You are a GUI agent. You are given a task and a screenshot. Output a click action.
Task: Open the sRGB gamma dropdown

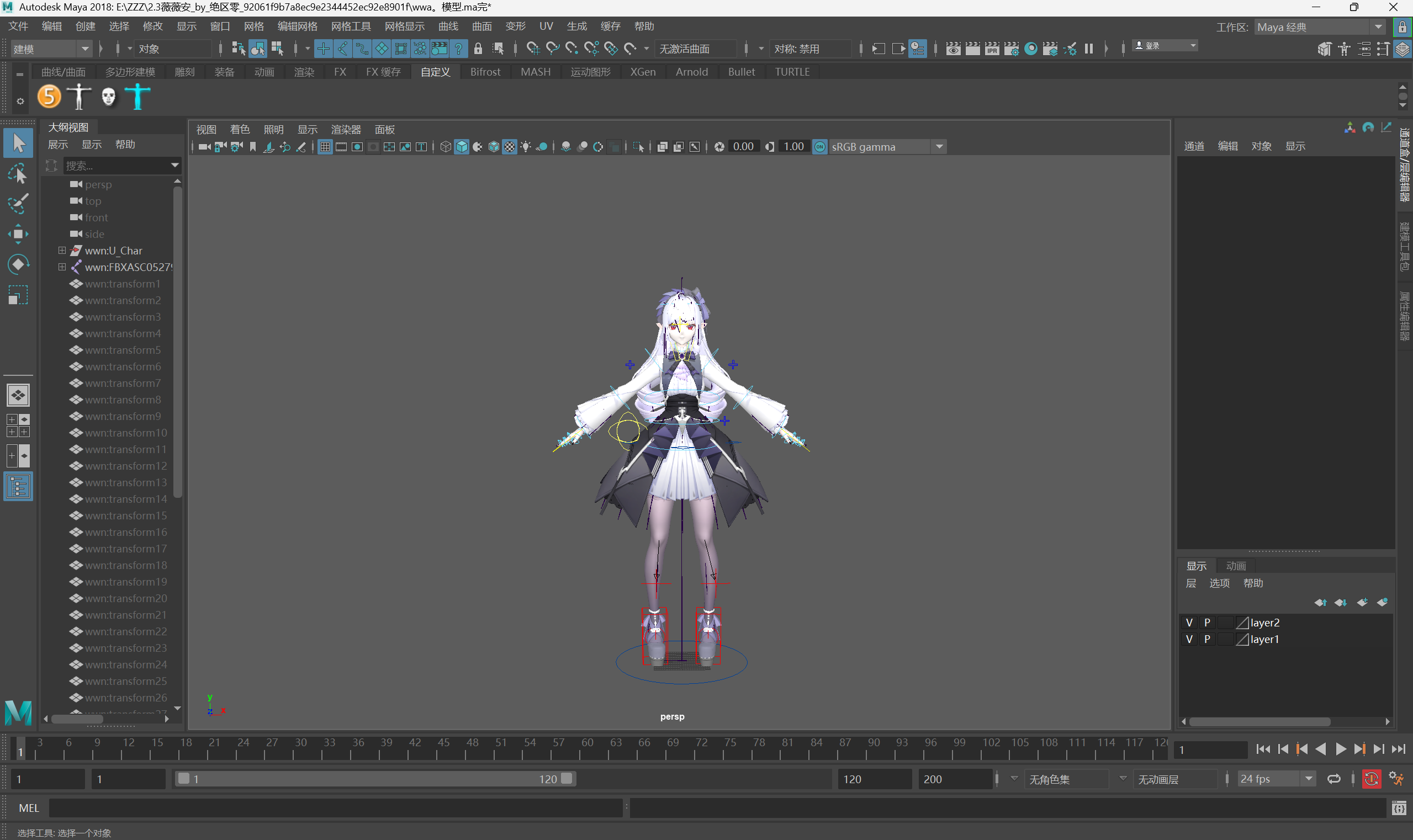point(939,147)
